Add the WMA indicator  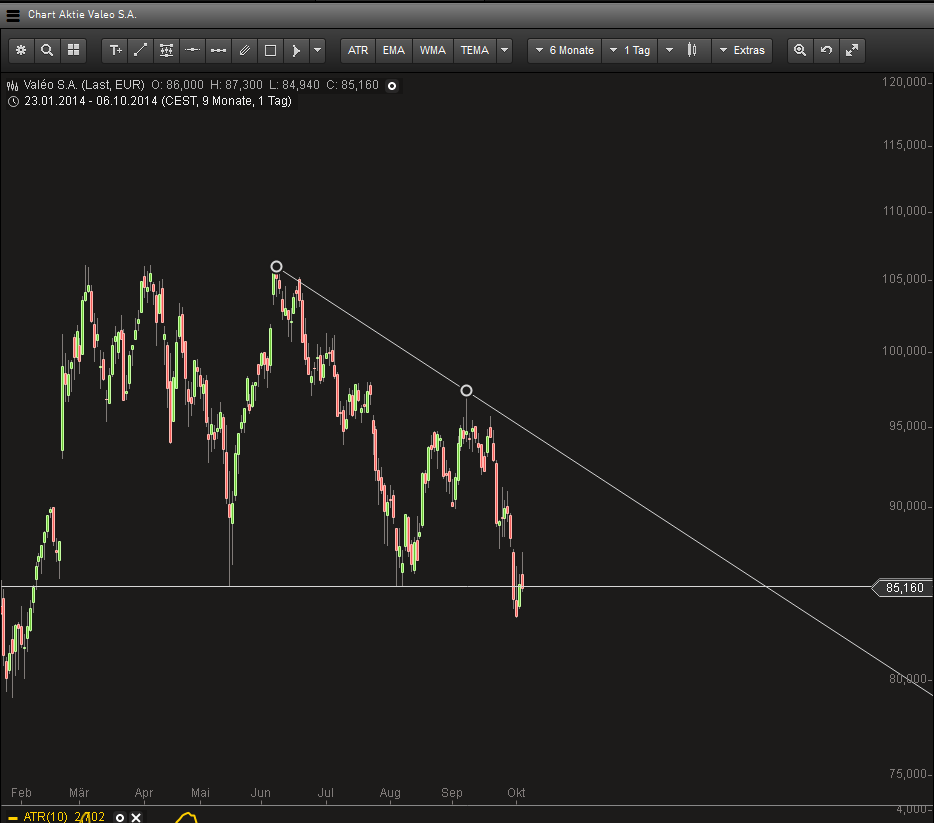pos(433,50)
